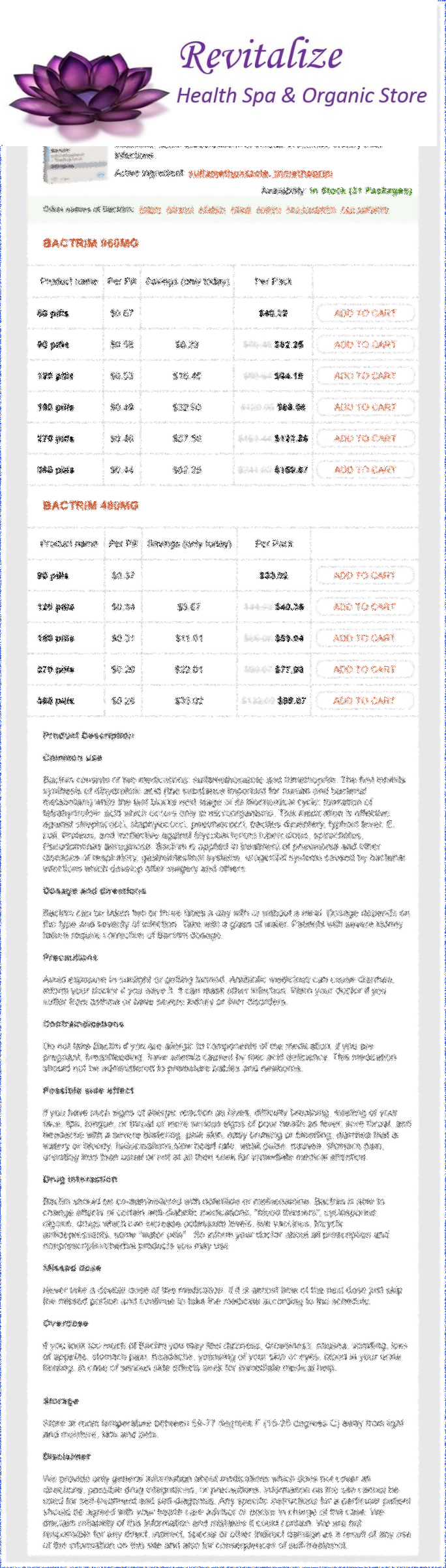This screenshot has width=446, height=1568.
Task: Add 360 pills of Bactrim 480mg to cart
Action: point(364,701)
